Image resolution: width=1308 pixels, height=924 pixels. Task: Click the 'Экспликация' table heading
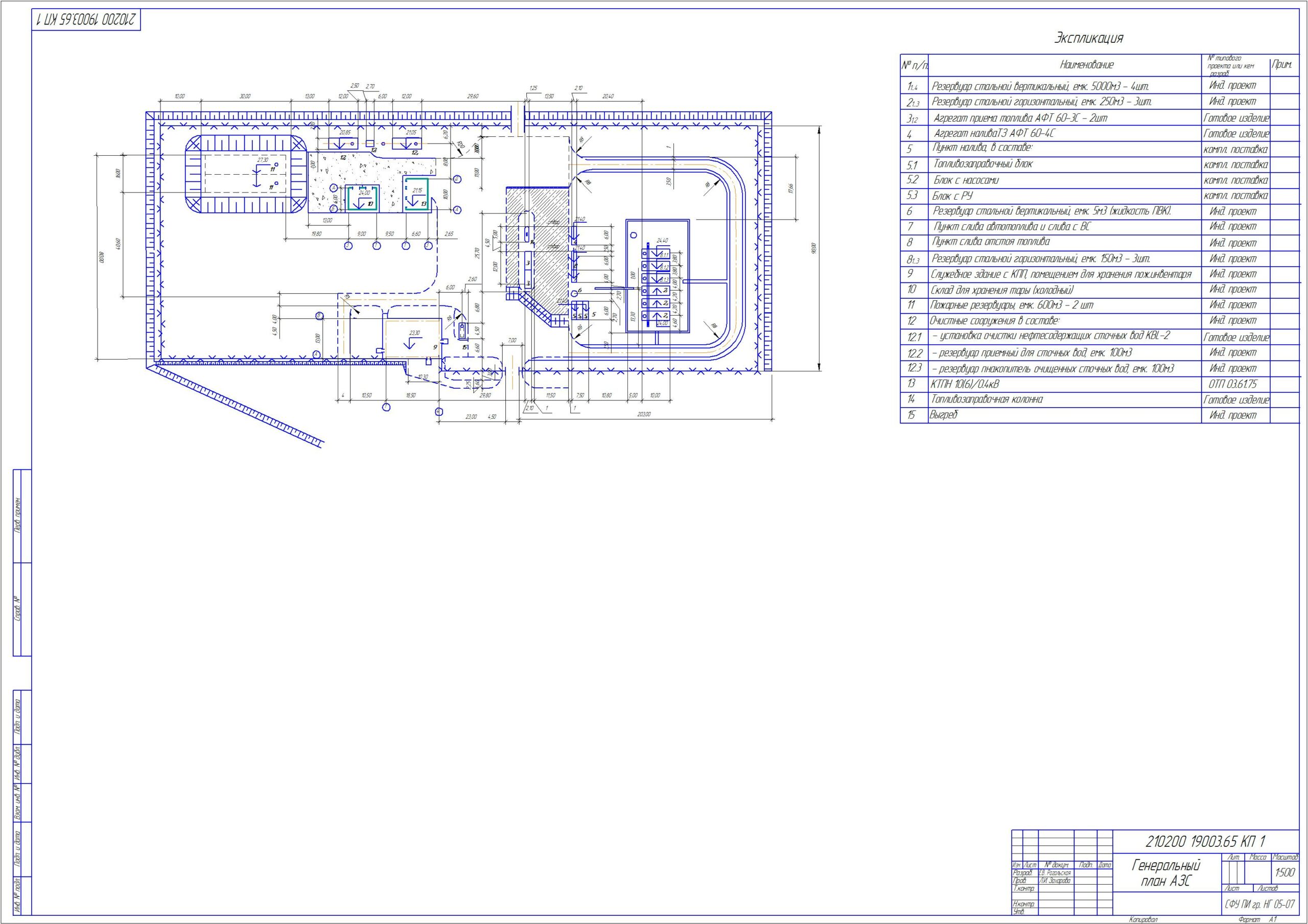tap(1089, 39)
